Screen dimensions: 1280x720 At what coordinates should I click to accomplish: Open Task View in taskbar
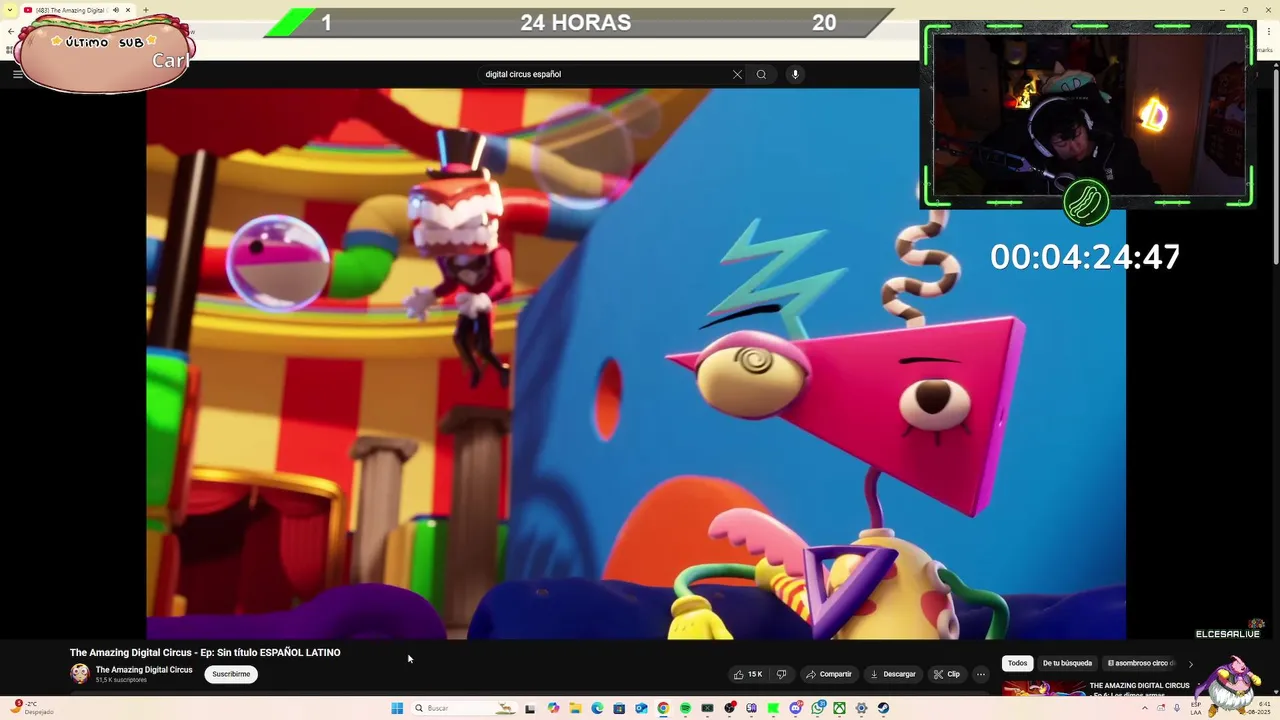[530, 708]
